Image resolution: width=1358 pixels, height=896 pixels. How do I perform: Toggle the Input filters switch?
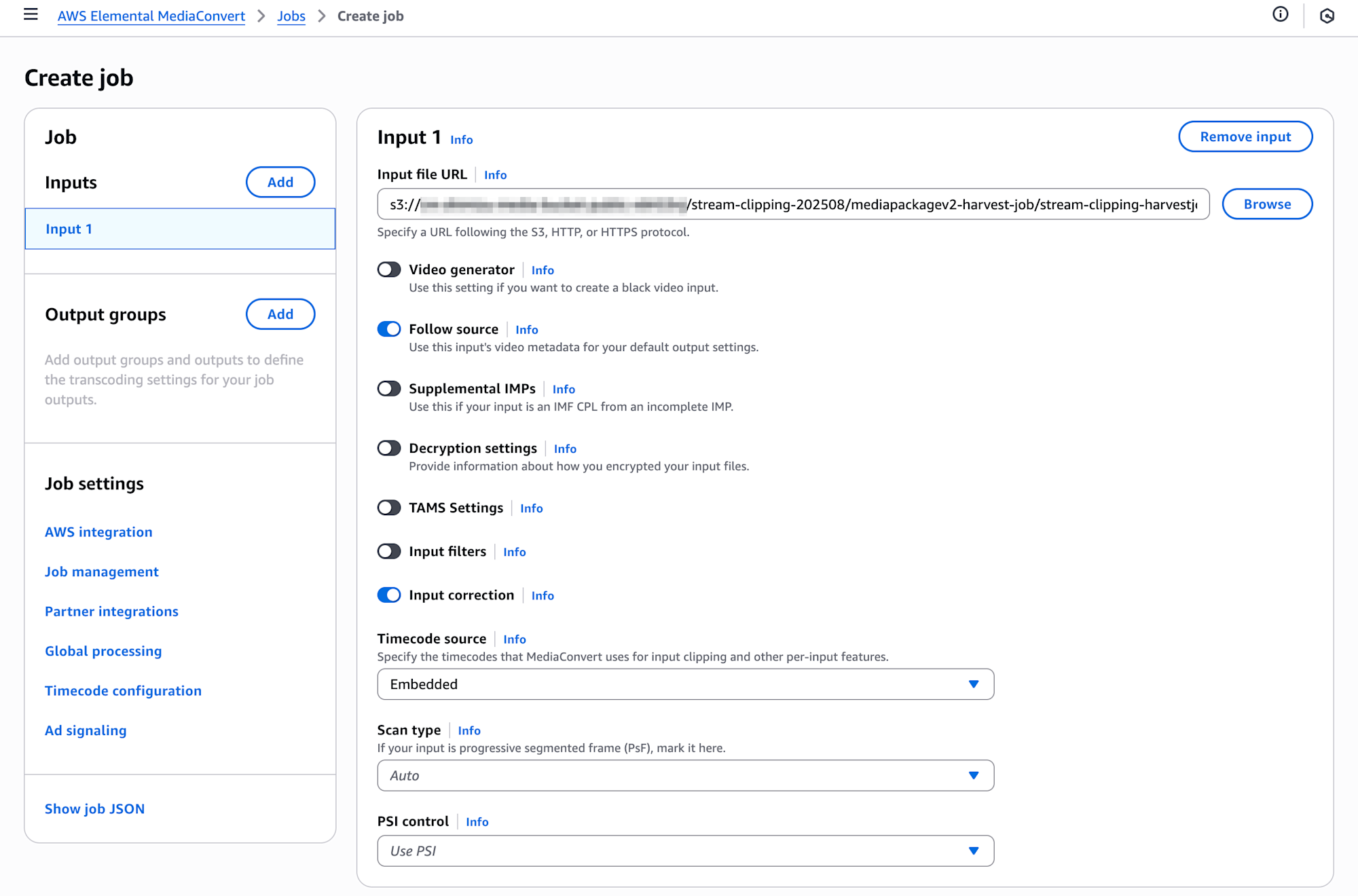click(389, 551)
